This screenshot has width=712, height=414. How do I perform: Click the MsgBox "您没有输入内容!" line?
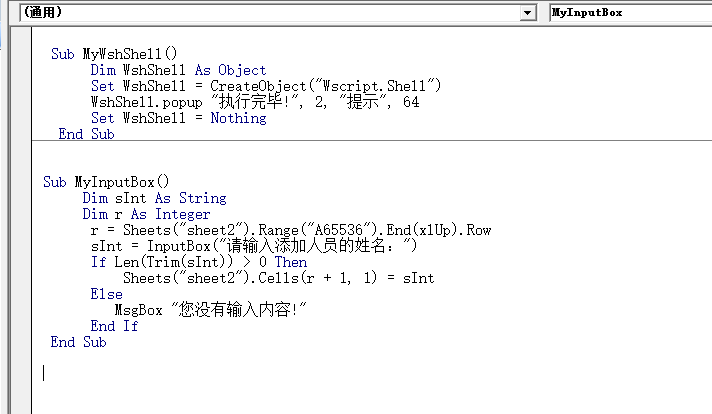(210, 310)
